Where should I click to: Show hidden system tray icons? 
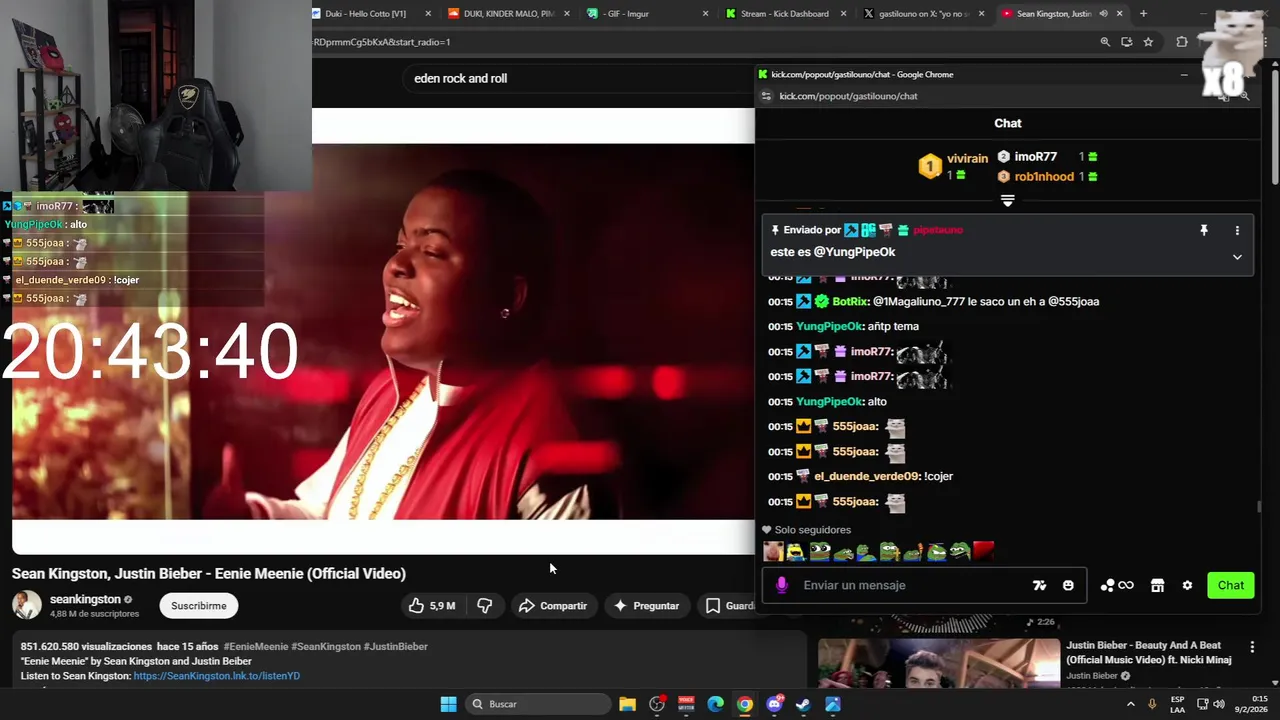tap(1131, 704)
